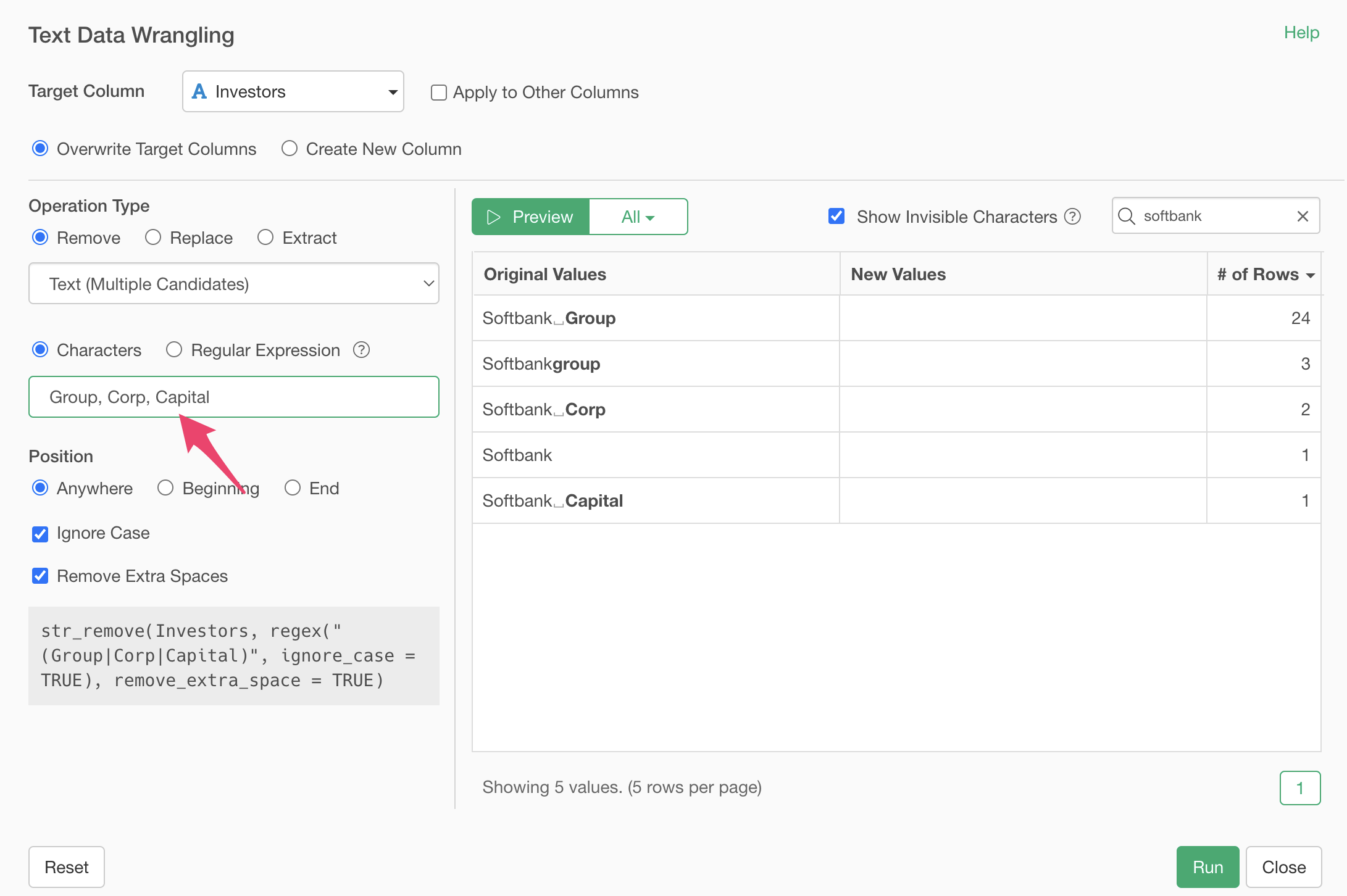Enable Apply to Other Columns checkbox
The image size is (1347, 896).
pyautogui.click(x=438, y=93)
